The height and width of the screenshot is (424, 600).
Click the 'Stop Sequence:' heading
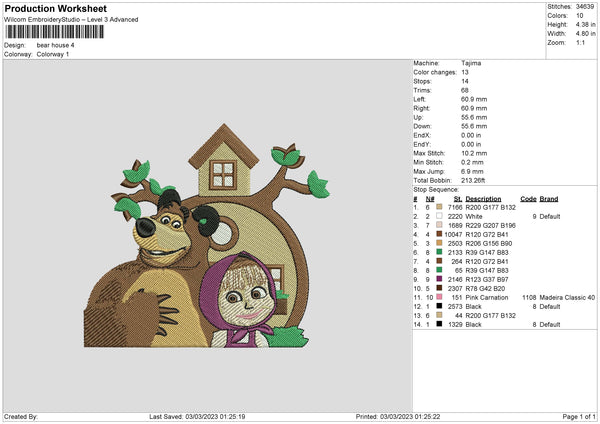436,189
